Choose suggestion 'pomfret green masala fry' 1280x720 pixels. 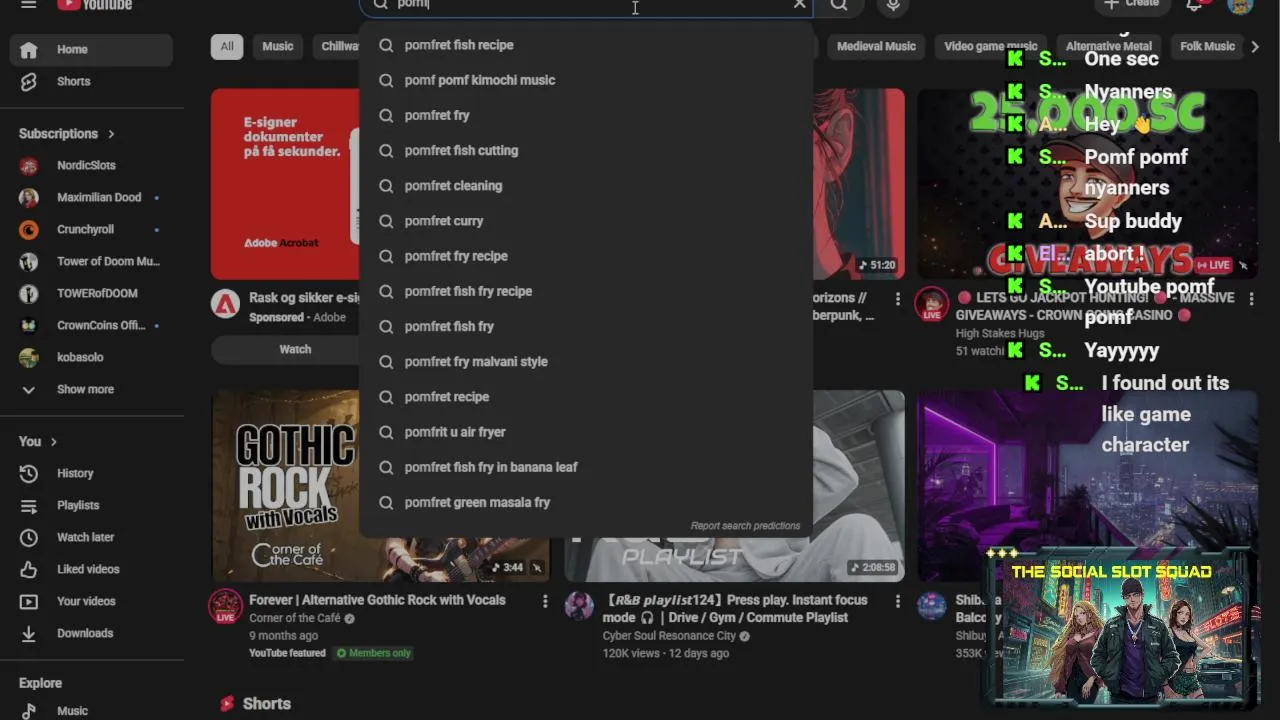tap(586, 502)
